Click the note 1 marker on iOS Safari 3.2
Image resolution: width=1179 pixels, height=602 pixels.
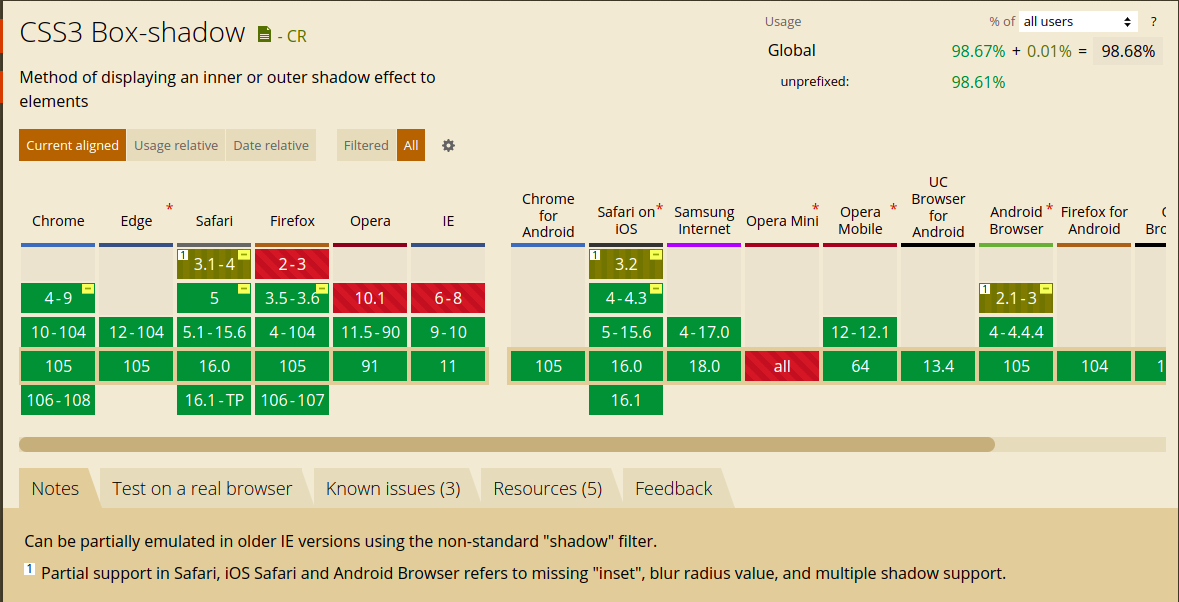[x=595, y=256]
